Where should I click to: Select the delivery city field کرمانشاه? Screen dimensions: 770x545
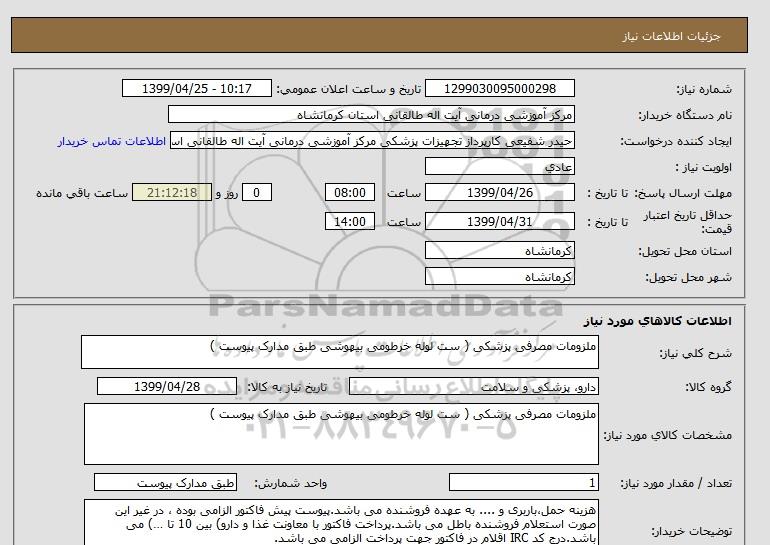tap(499, 276)
